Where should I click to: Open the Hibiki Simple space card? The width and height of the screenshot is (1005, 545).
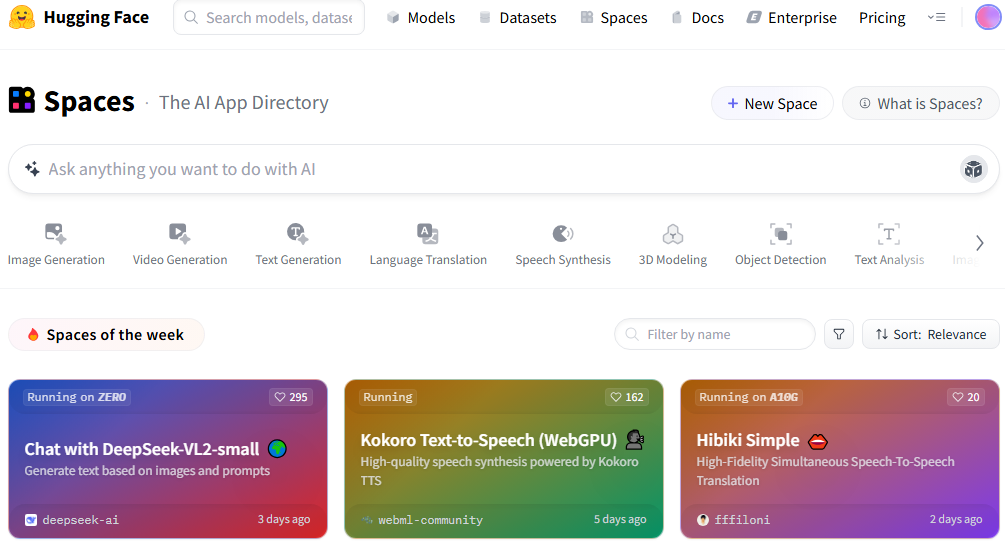840,459
